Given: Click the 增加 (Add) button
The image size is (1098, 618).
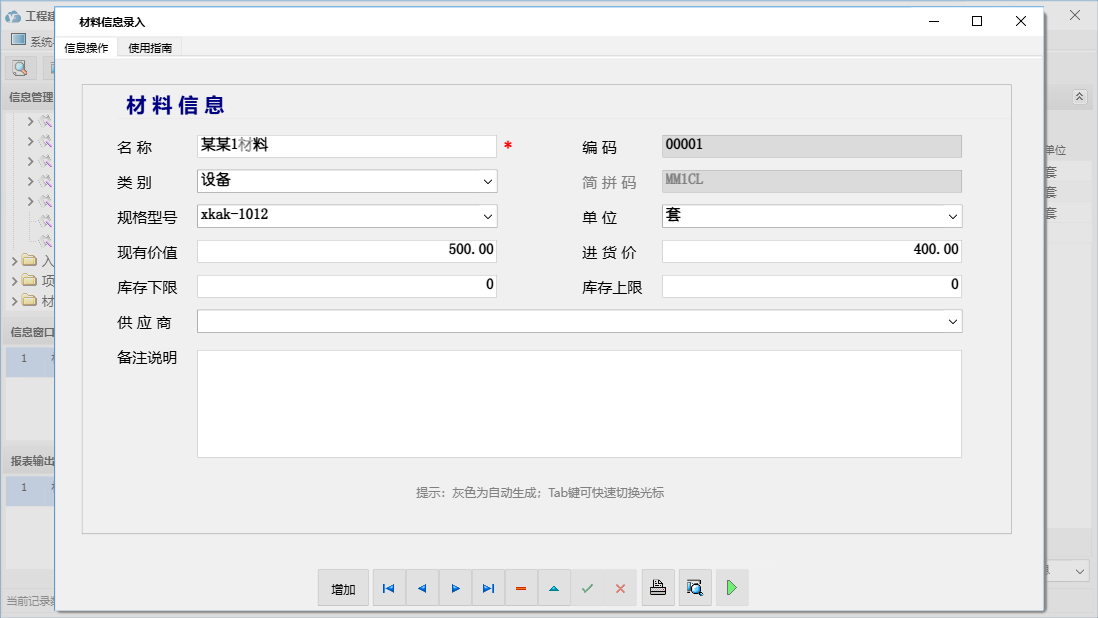Looking at the screenshot, I should [x=343, y=588].
